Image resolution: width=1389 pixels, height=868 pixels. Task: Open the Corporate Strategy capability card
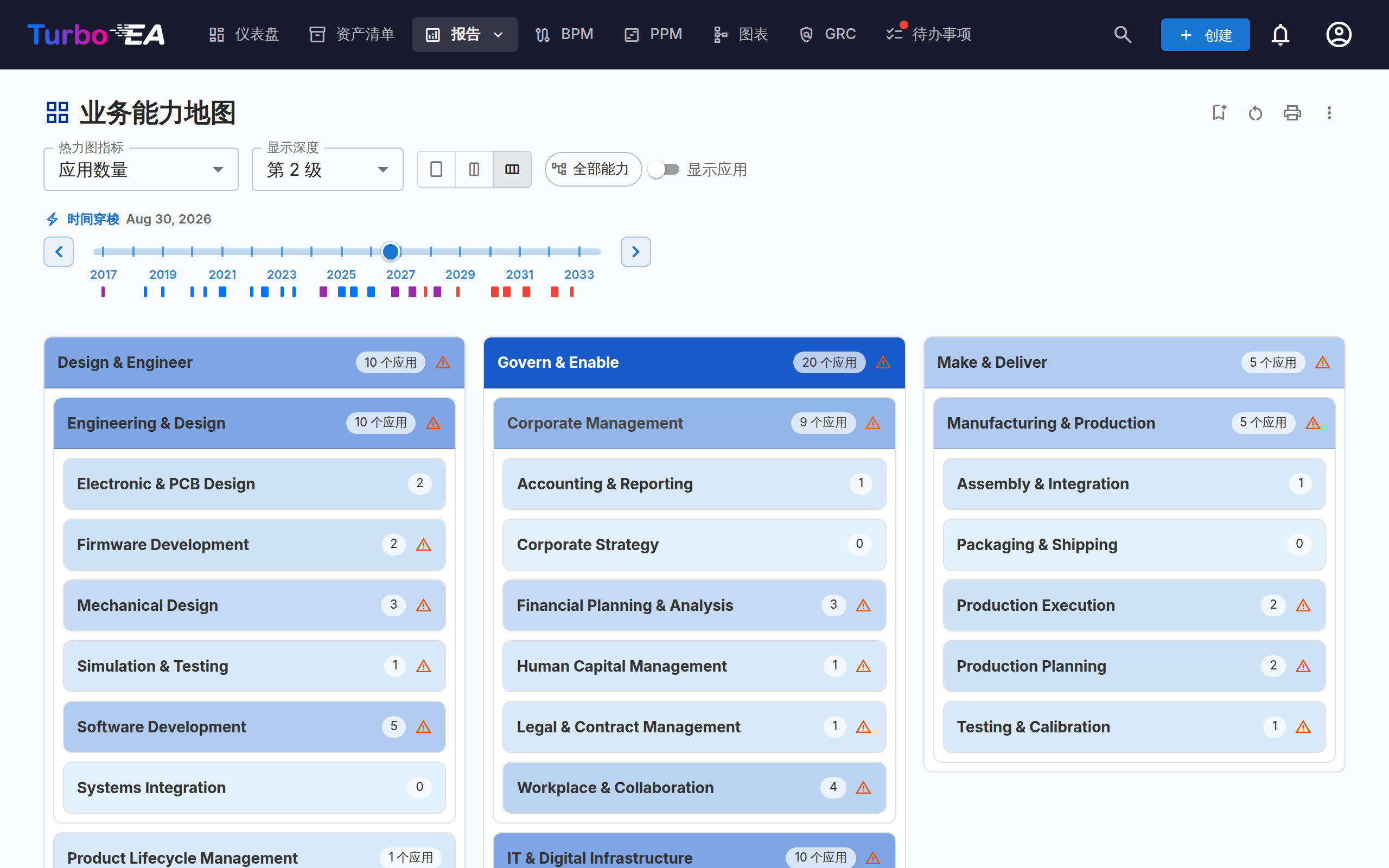point(694,544)
